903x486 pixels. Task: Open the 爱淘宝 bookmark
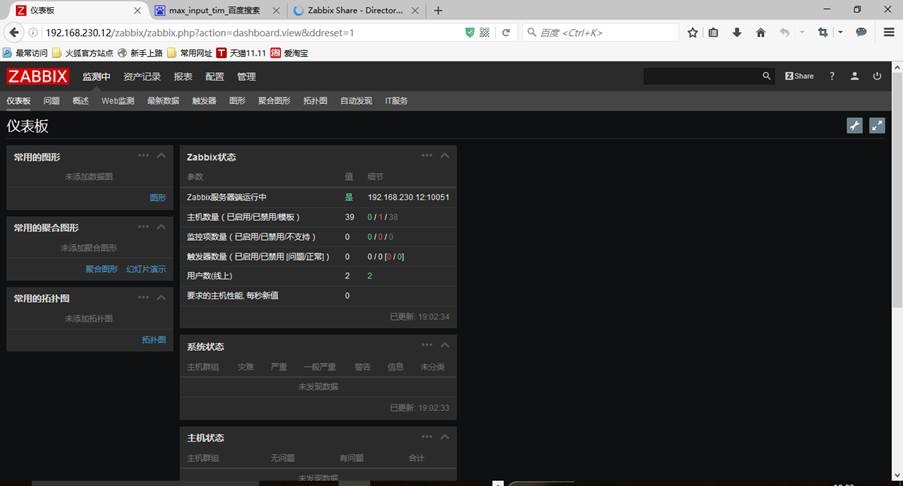(290, 53)
